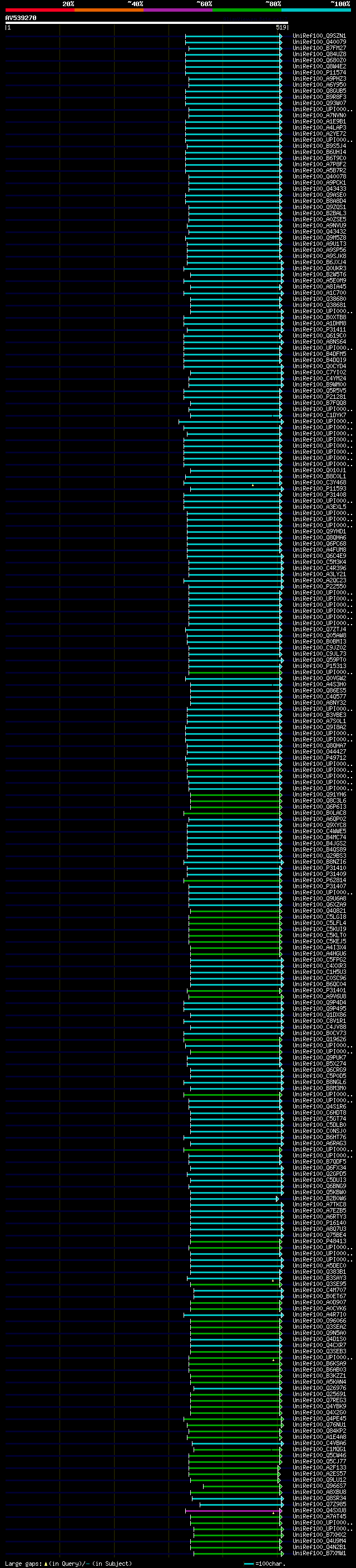Select hit label UniRef100_A7AT45
The width and height of the screenshot is (356, 1568).
click(319, 1516)
